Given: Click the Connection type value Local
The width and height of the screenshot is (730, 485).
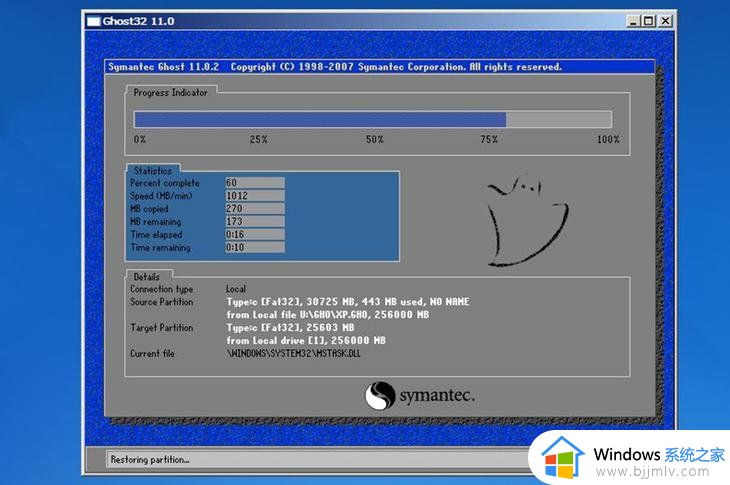Looking at the screenshot, I should pos(236,289).
